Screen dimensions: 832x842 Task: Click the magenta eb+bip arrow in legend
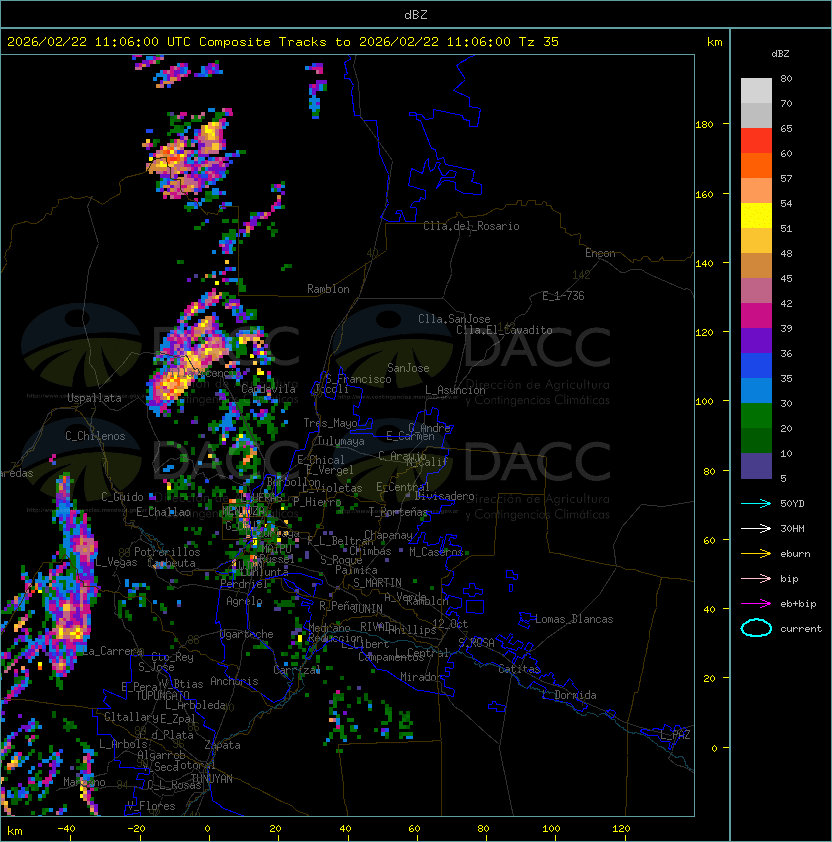pyautogui.click(x=756, y=604)
